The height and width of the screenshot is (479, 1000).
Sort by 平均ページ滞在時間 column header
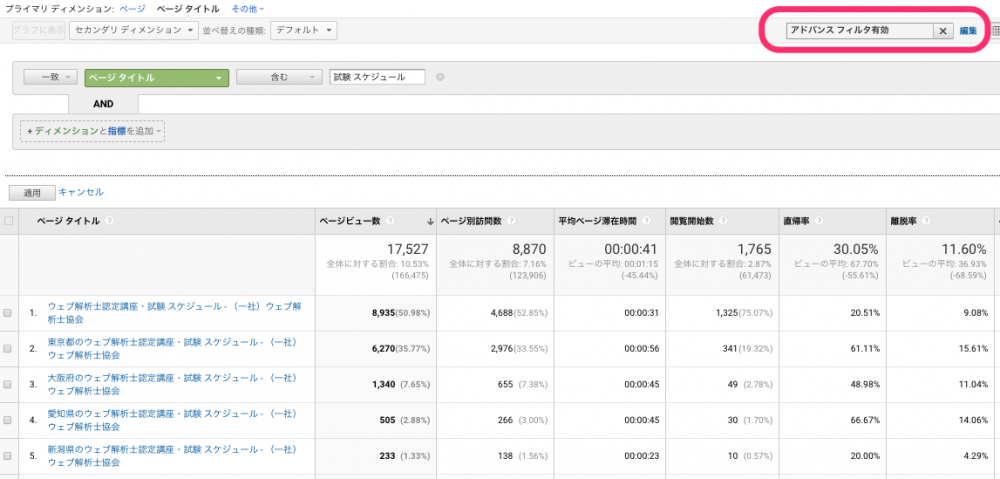click(598, 221)
